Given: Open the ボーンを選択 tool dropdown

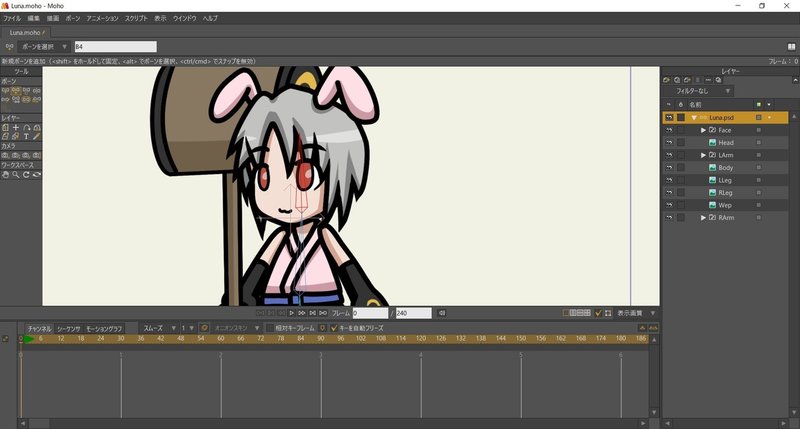Looking at the screenshot, I should pos(43,46).
